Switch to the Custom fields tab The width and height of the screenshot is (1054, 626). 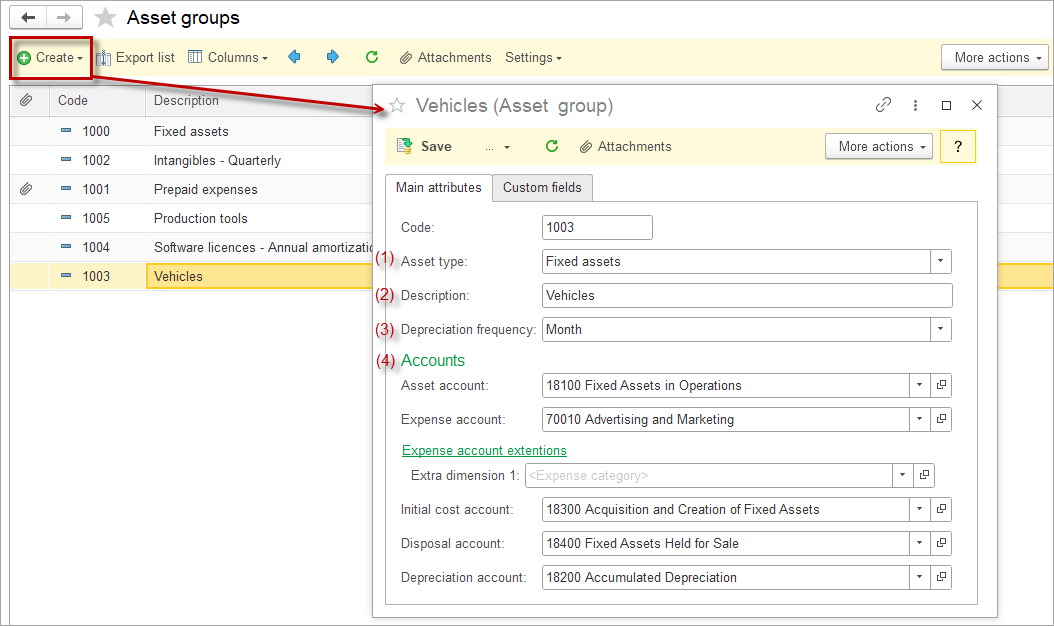point(542,188)
